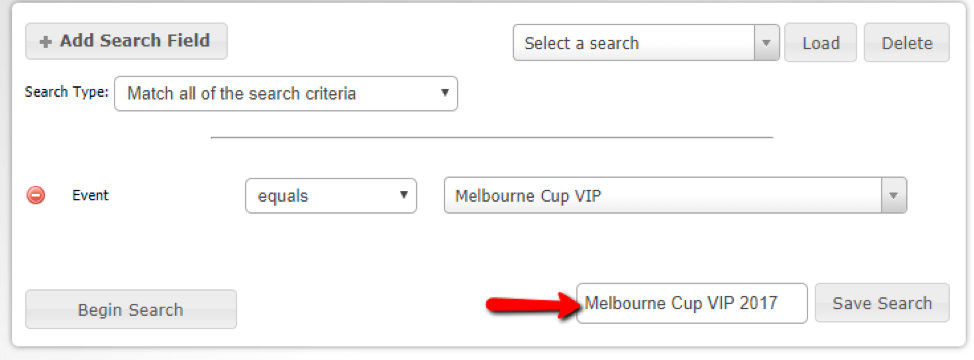Load the selected saved search
Screen dimensions: 974x360
pos(821,43)
